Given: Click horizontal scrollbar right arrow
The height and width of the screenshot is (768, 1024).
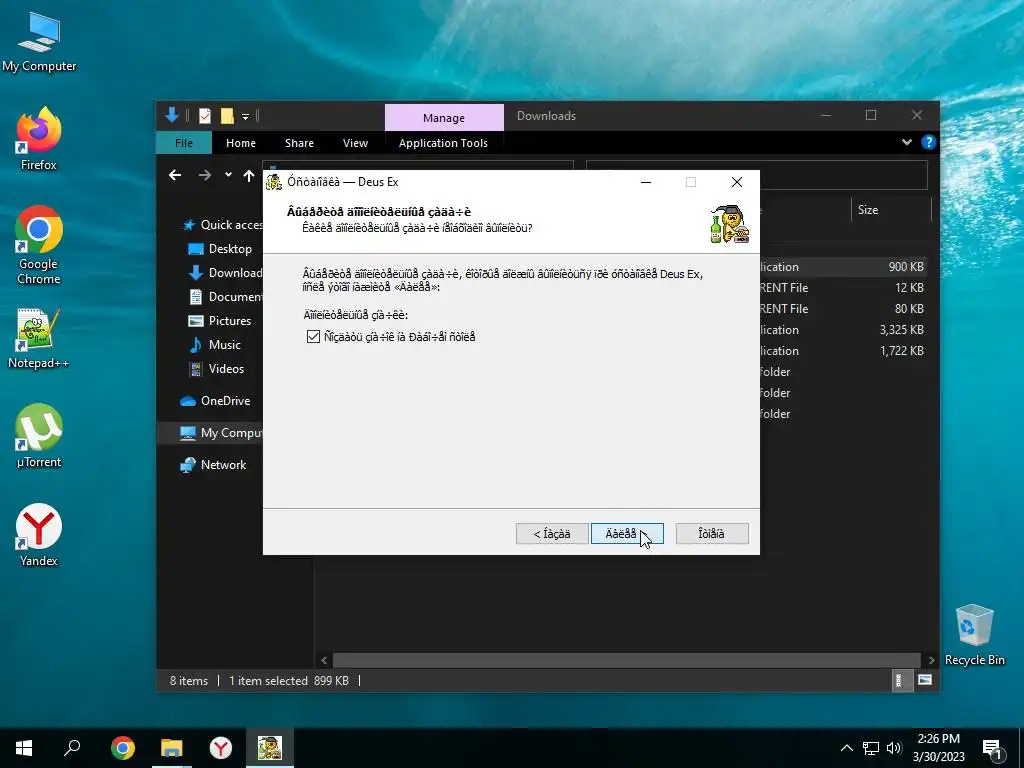Looking at the screenshot, I should coord(931,660).
